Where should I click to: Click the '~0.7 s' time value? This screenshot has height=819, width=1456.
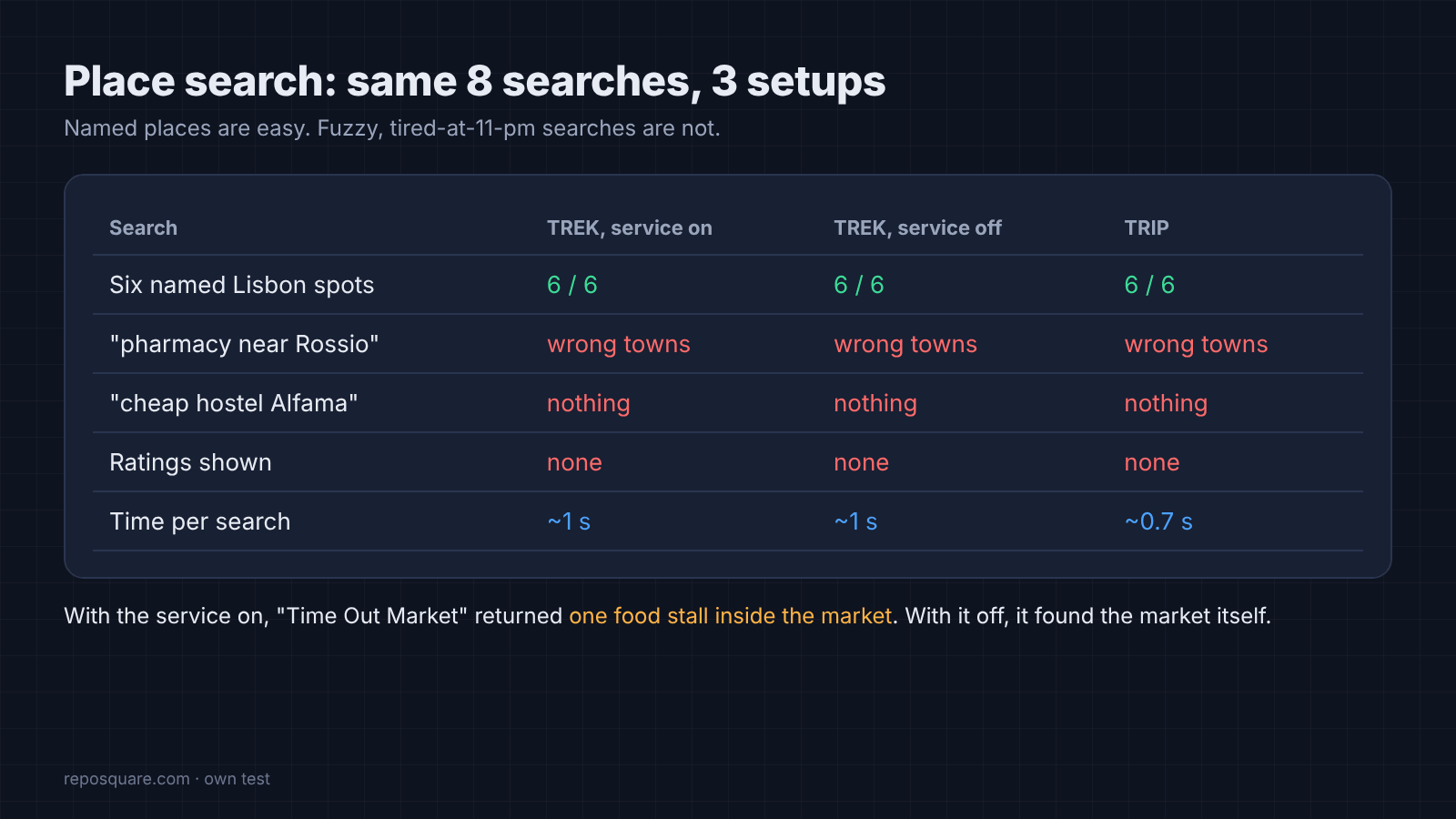tap(1158, 521)
